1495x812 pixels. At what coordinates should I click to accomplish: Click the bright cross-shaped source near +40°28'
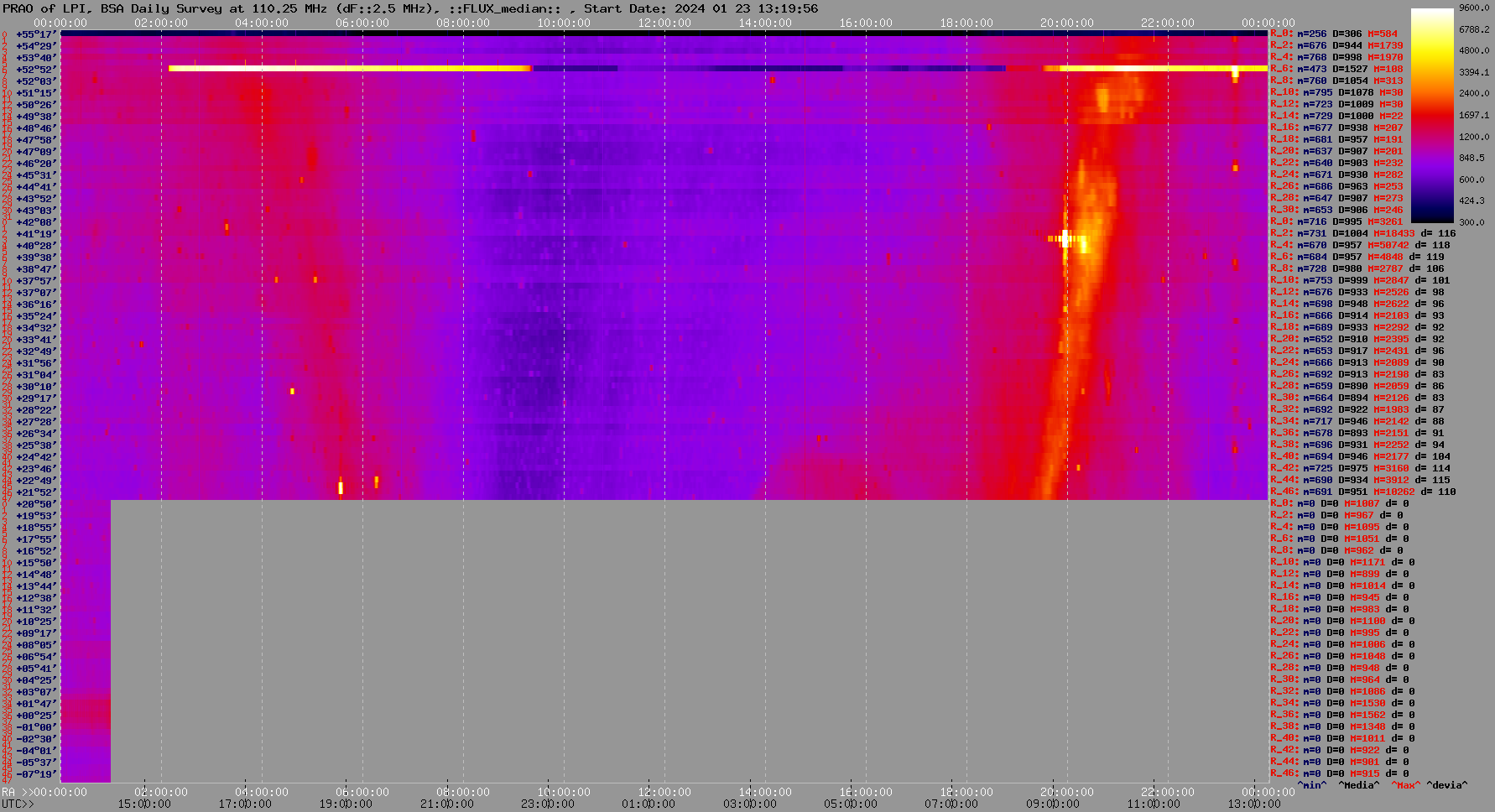[1065, 239]
